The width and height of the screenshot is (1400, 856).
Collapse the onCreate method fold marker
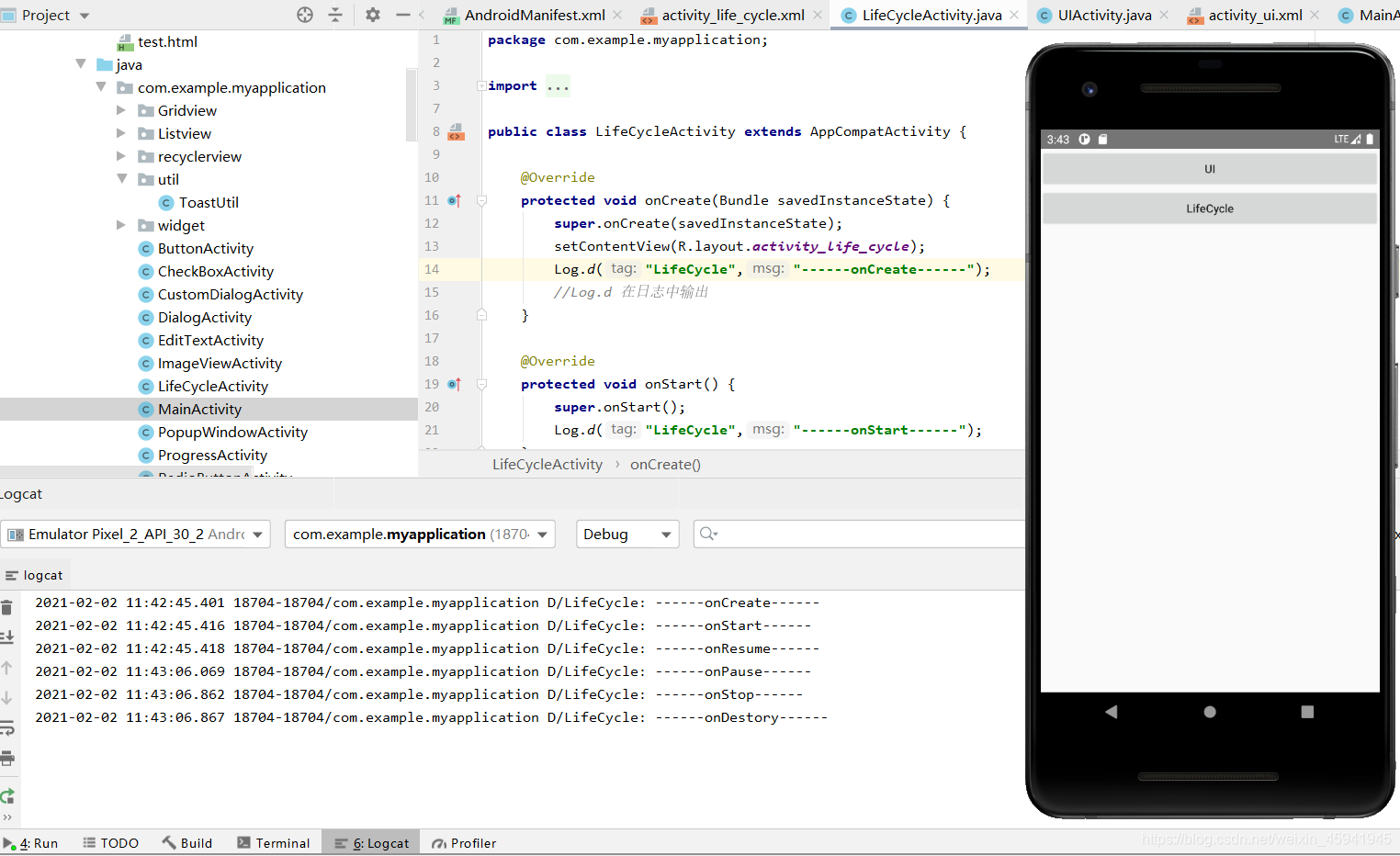[x=481, y=200]
